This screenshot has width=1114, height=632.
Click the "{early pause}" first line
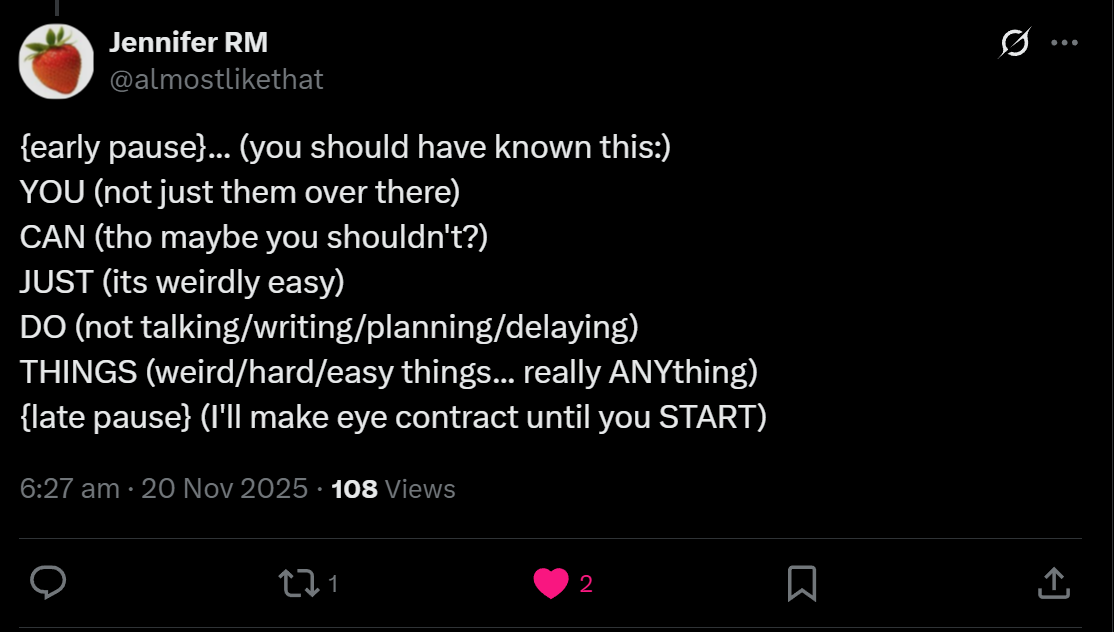coord(345,147)
